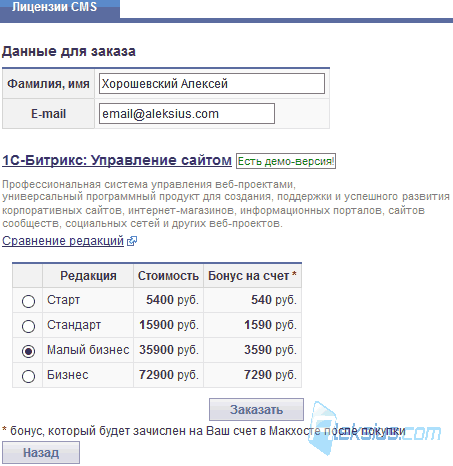Click the E-mail input field

click(x=187, y=114)
